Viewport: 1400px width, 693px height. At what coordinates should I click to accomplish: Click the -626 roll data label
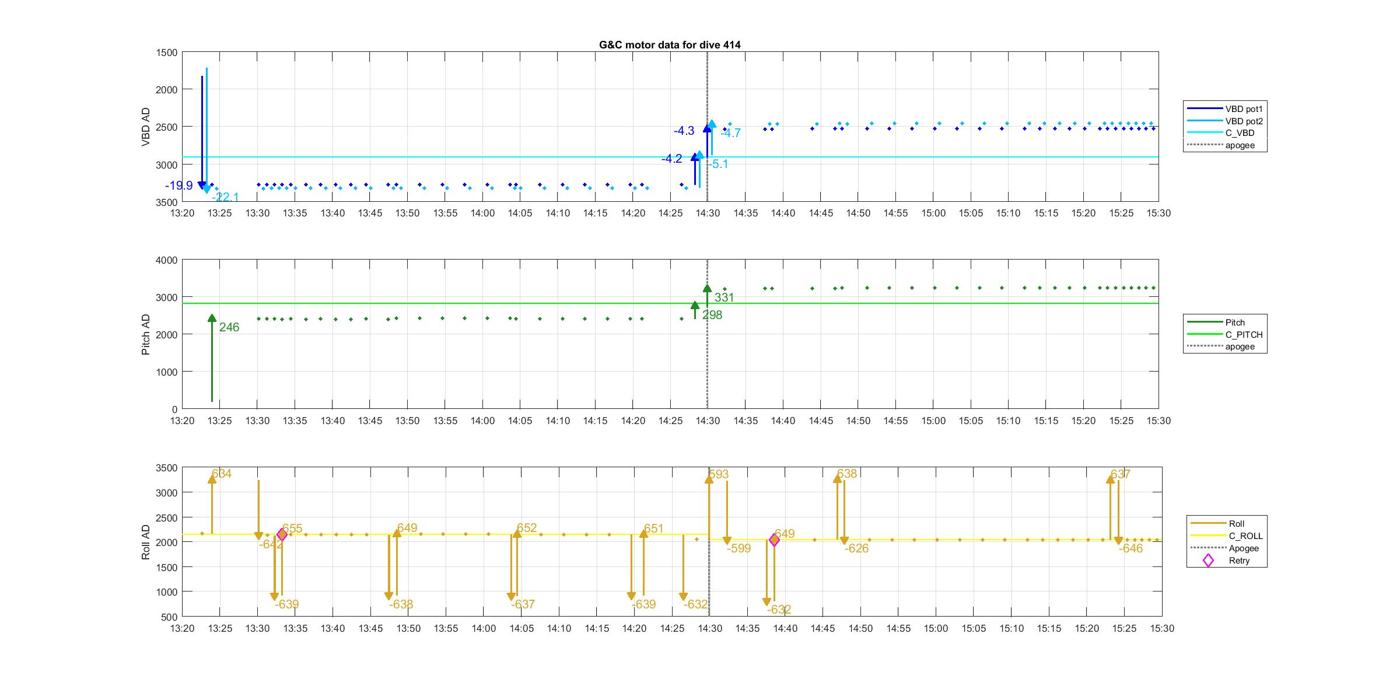point(857,548)
